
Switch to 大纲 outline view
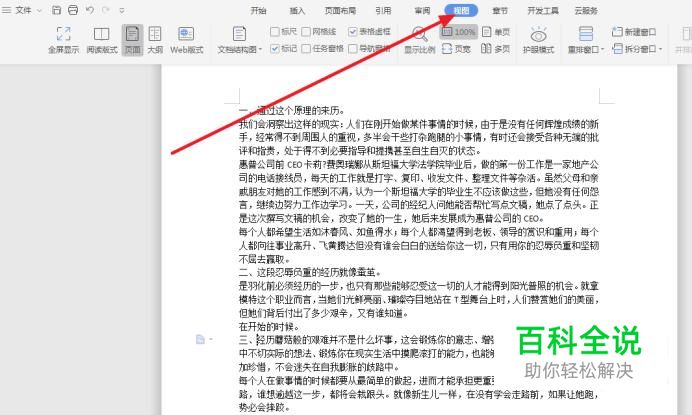[x=155, y=40]
